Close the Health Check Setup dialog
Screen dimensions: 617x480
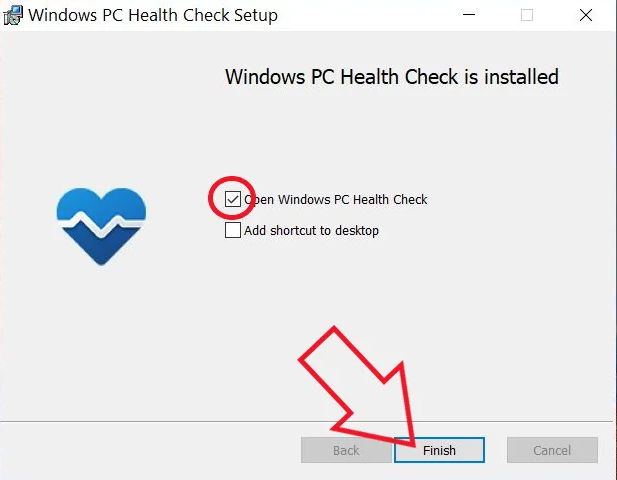pos(586,15)
